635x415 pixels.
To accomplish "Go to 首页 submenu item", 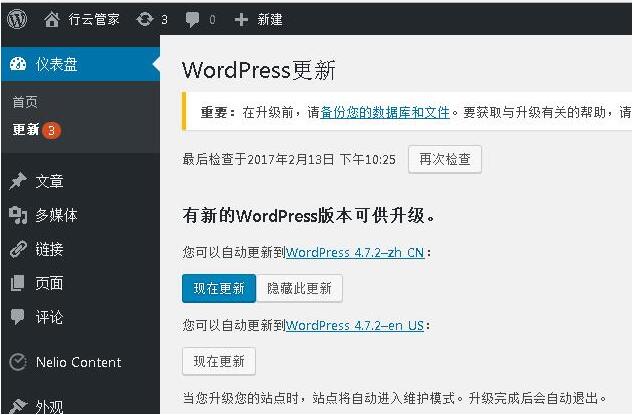I will [25, 102].
